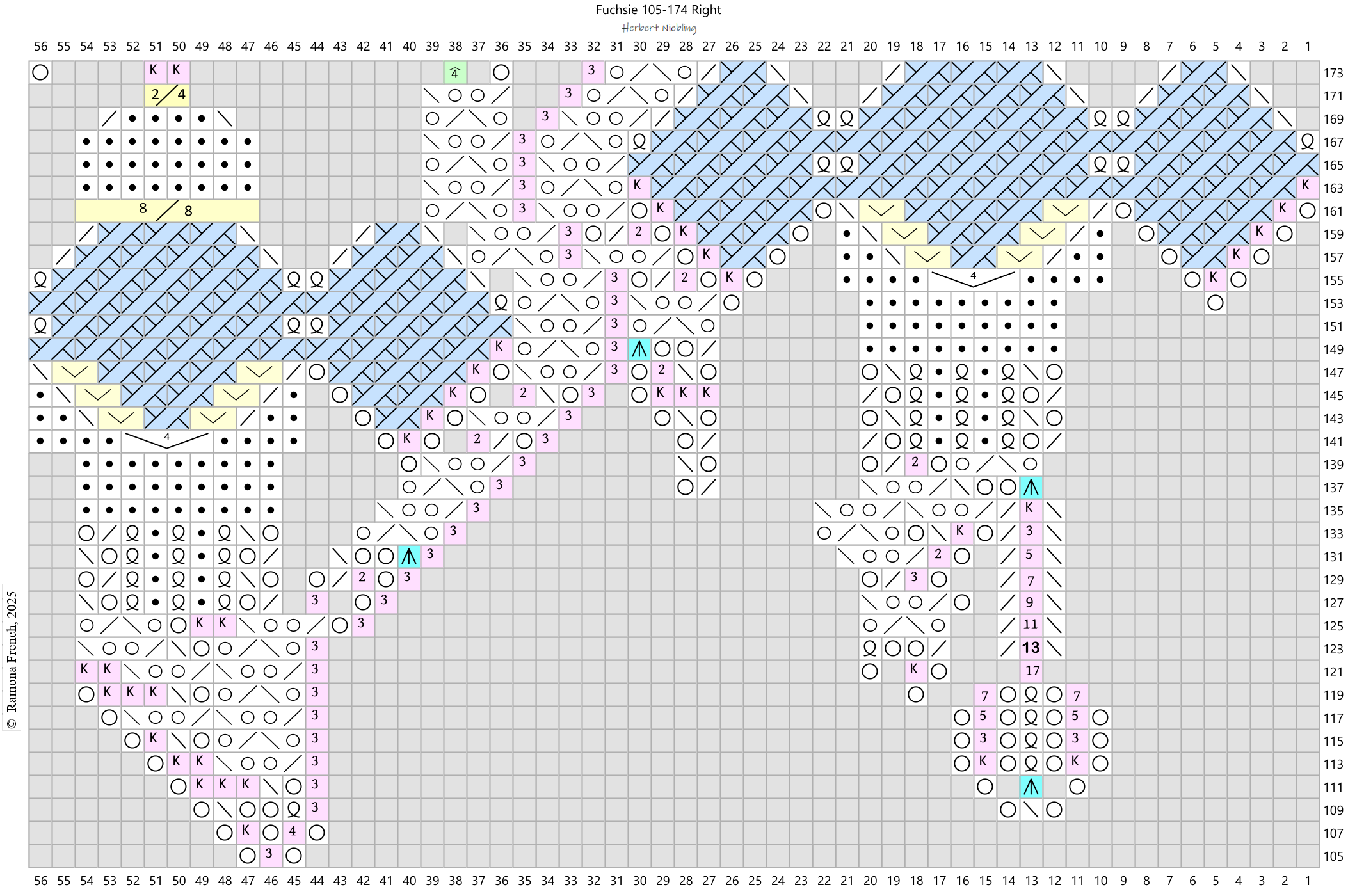Viewport: 1348px width, 896px height.
Task: Click the 4-stitch bracket symbol in row 141
Action: [166, 440]
